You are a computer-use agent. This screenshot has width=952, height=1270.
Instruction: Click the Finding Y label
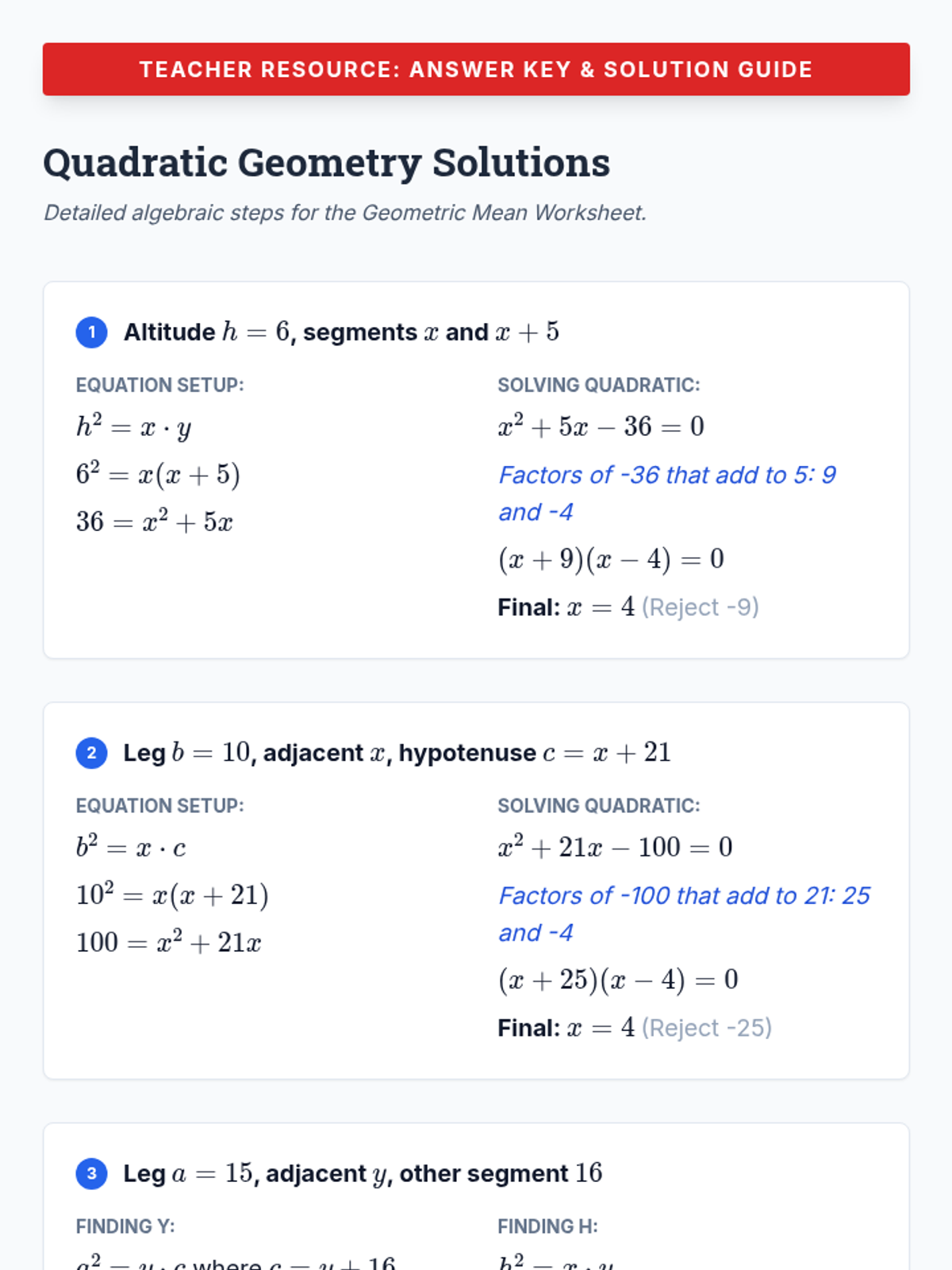coord(125,1226)
